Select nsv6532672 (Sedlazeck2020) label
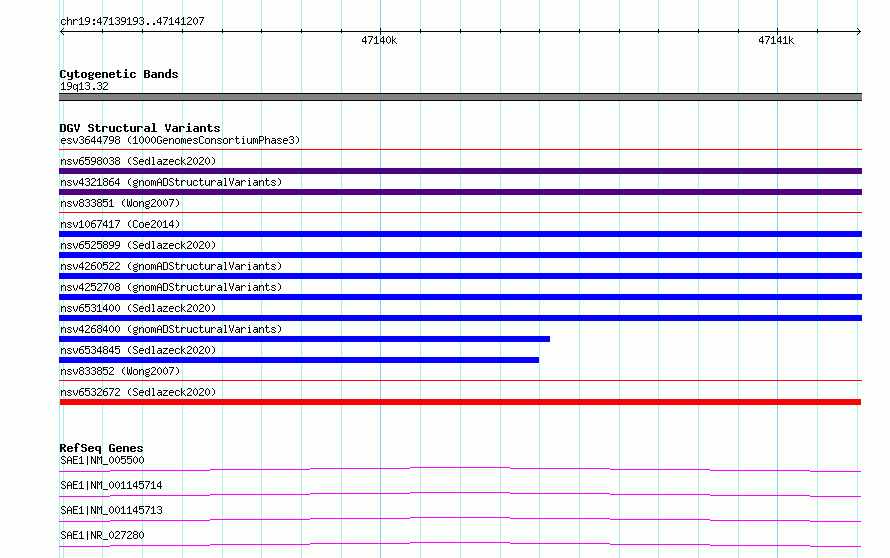This screenshot has height=558, width=890. click(x=138, y=392)
